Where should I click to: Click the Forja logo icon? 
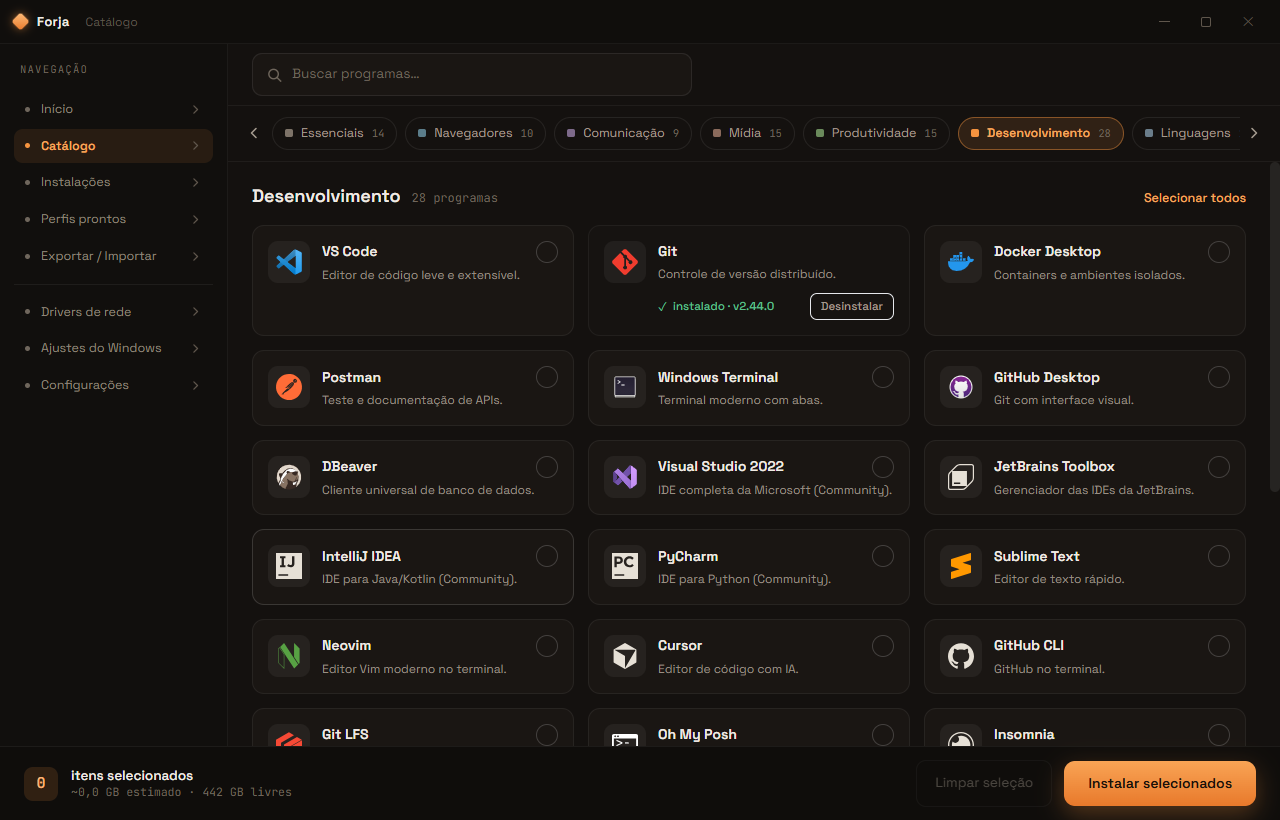click(20, 22)
